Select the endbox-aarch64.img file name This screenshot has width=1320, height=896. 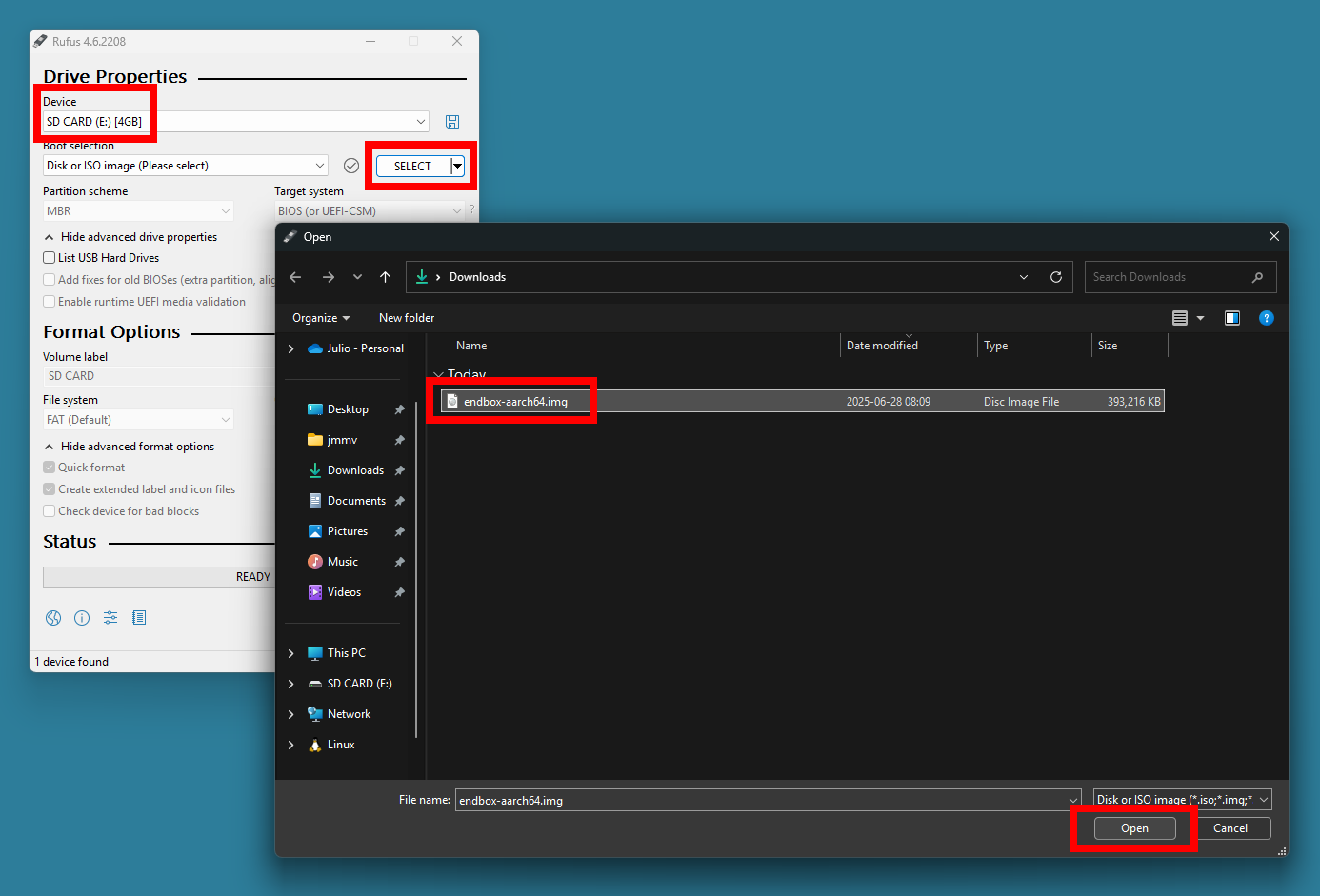pos(515,402)
